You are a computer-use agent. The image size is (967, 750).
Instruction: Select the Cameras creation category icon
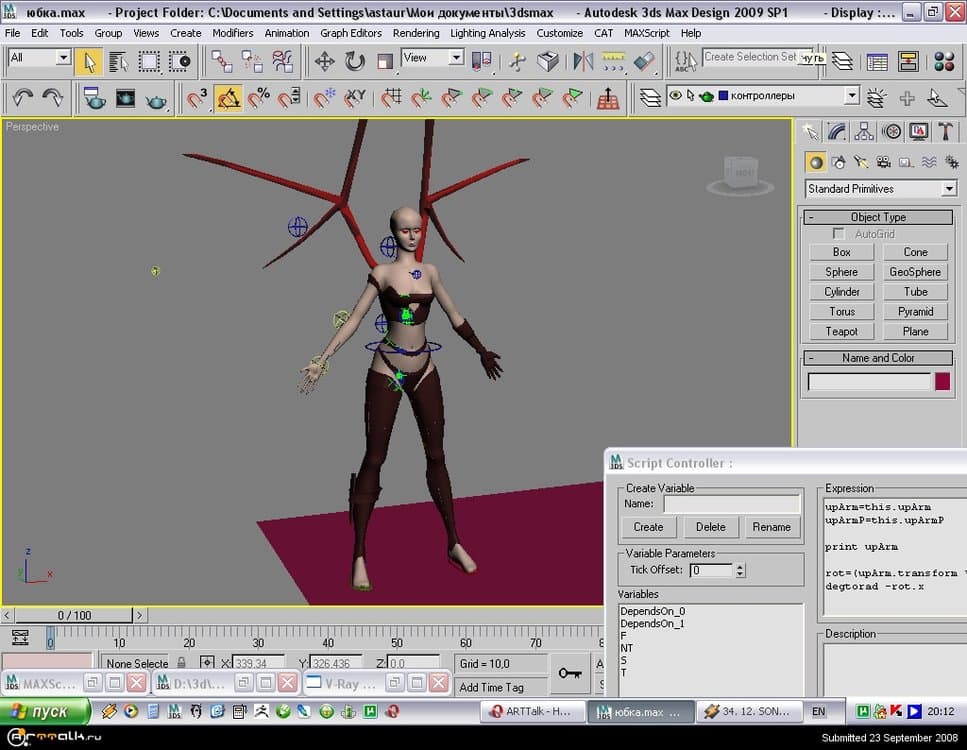[x=884, y=162]
